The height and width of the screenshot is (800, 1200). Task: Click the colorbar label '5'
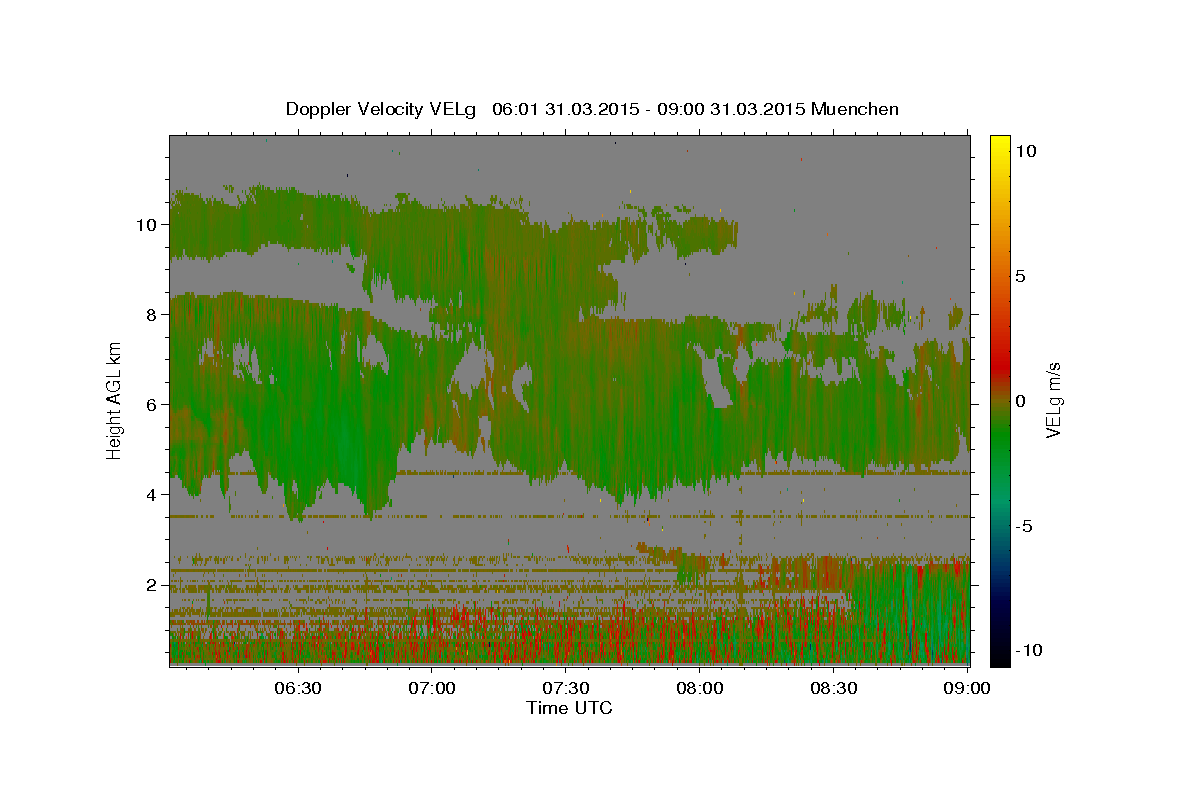(1020, 275)
